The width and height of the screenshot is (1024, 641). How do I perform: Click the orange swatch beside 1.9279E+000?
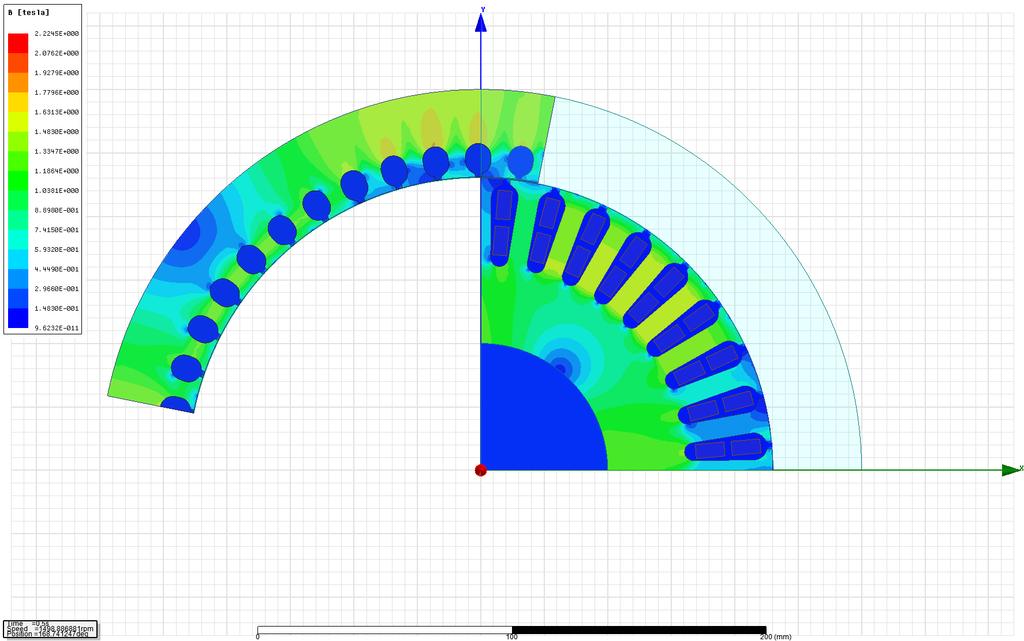click(18, 82)
